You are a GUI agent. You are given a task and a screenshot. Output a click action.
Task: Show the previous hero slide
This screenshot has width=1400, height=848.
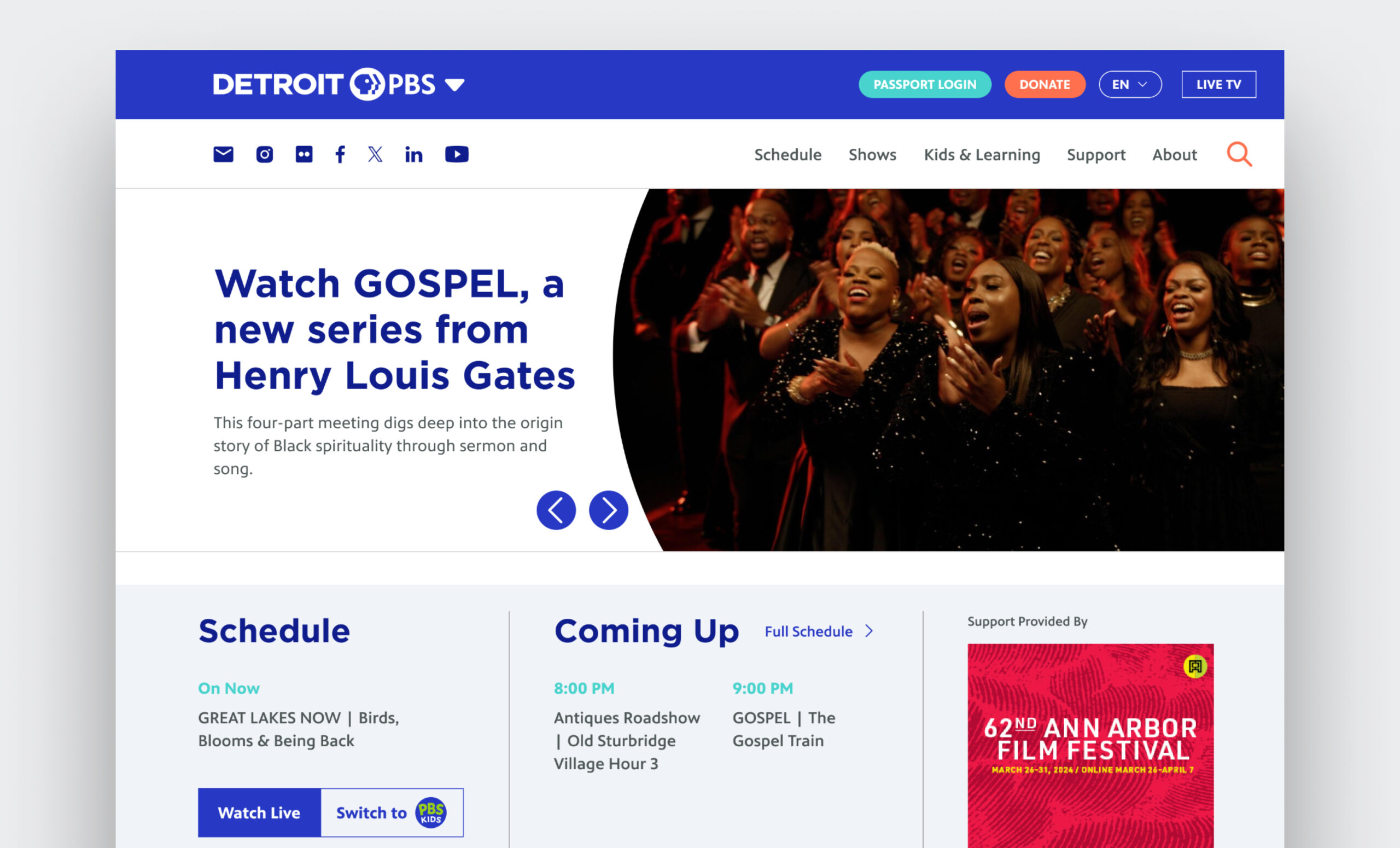(x=556, y=510)
